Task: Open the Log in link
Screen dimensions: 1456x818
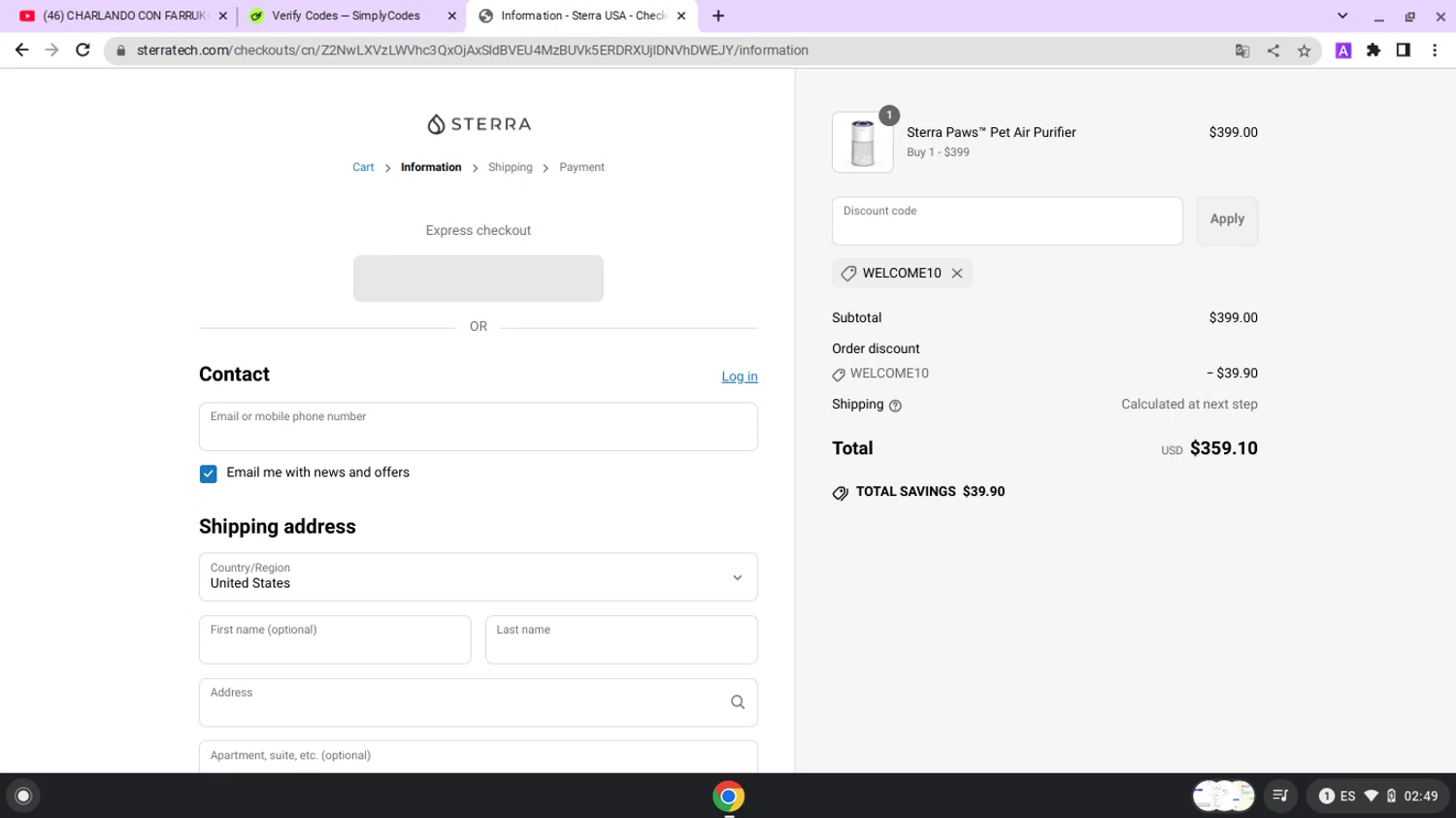Action: click(x=740, y=376)
